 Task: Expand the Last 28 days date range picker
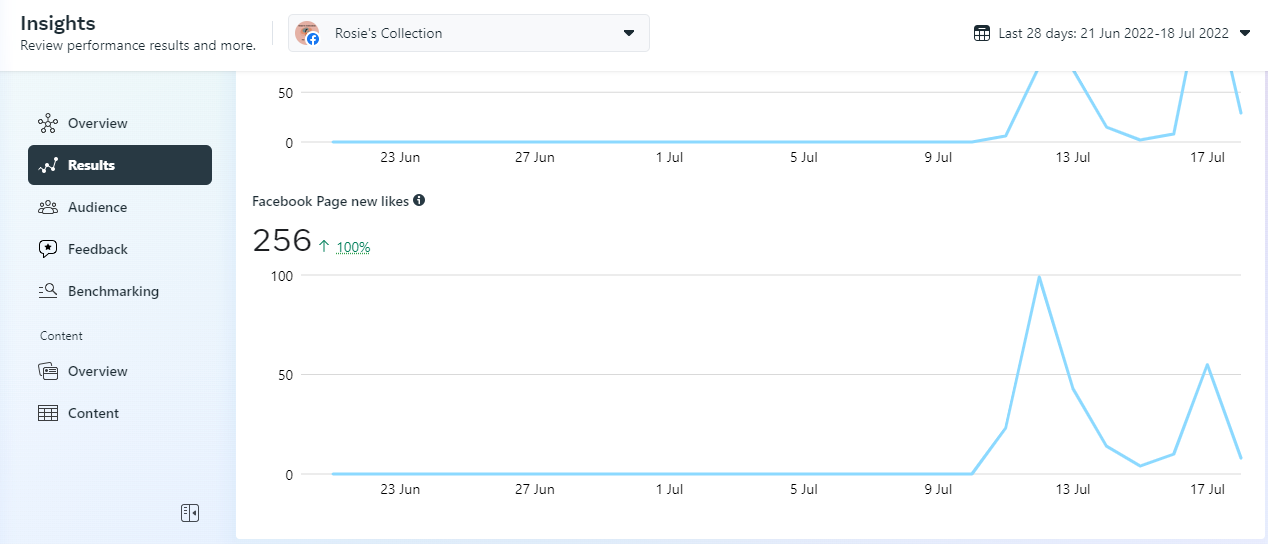(x=1113, y=33)
